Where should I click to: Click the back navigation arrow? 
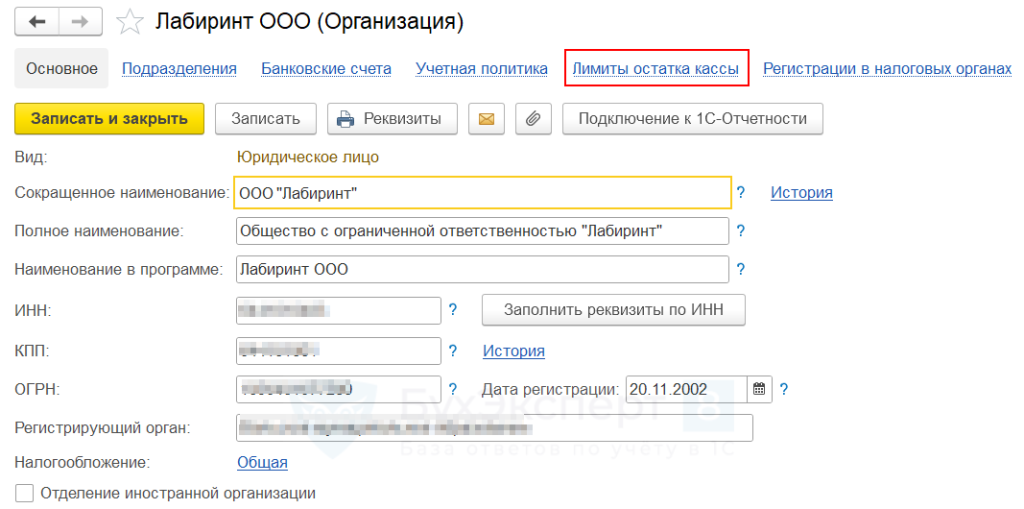coord(37,21)
